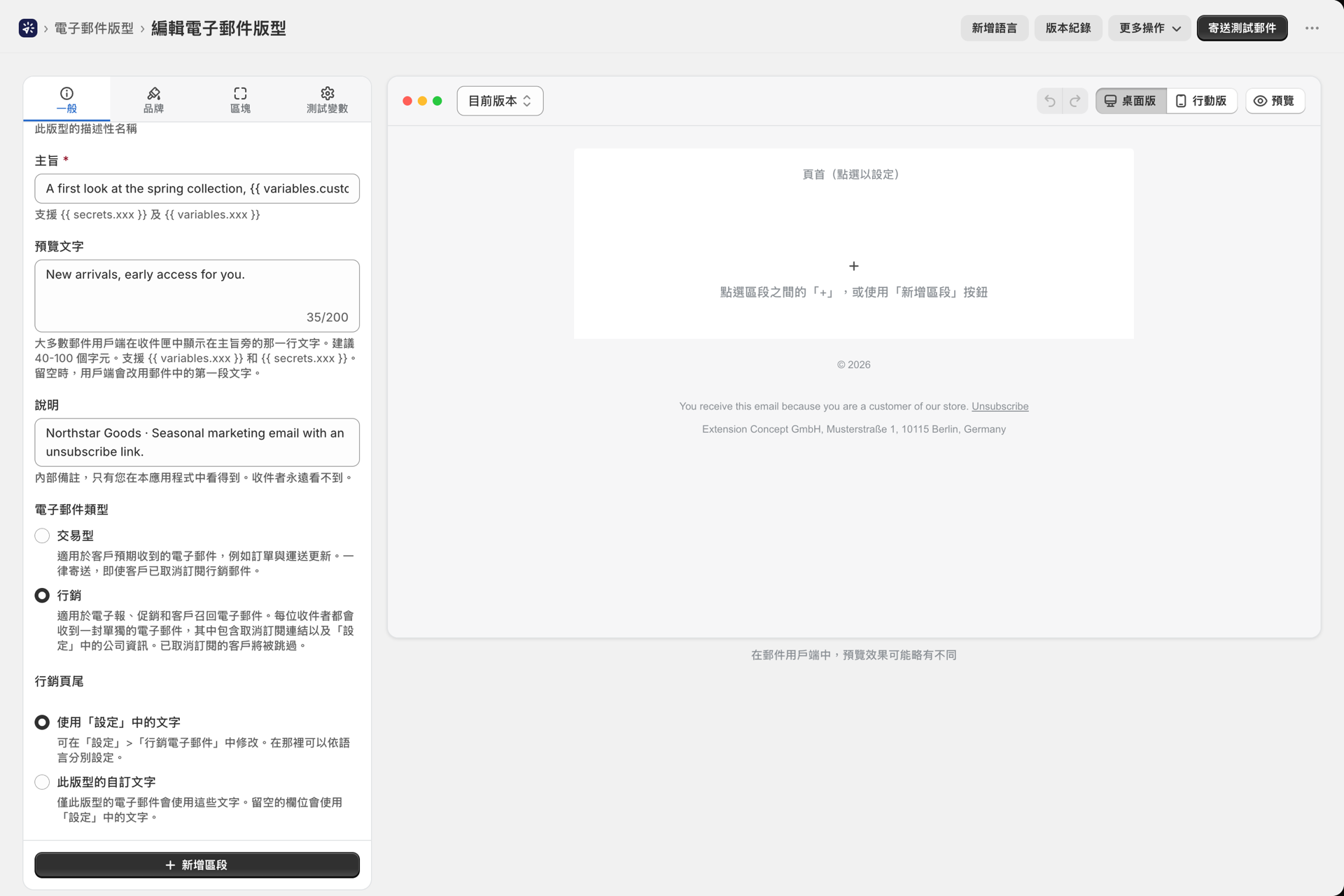Click 寄送測試郵件 button
Screen dimensions: 1344x896
coord(1242,28)
